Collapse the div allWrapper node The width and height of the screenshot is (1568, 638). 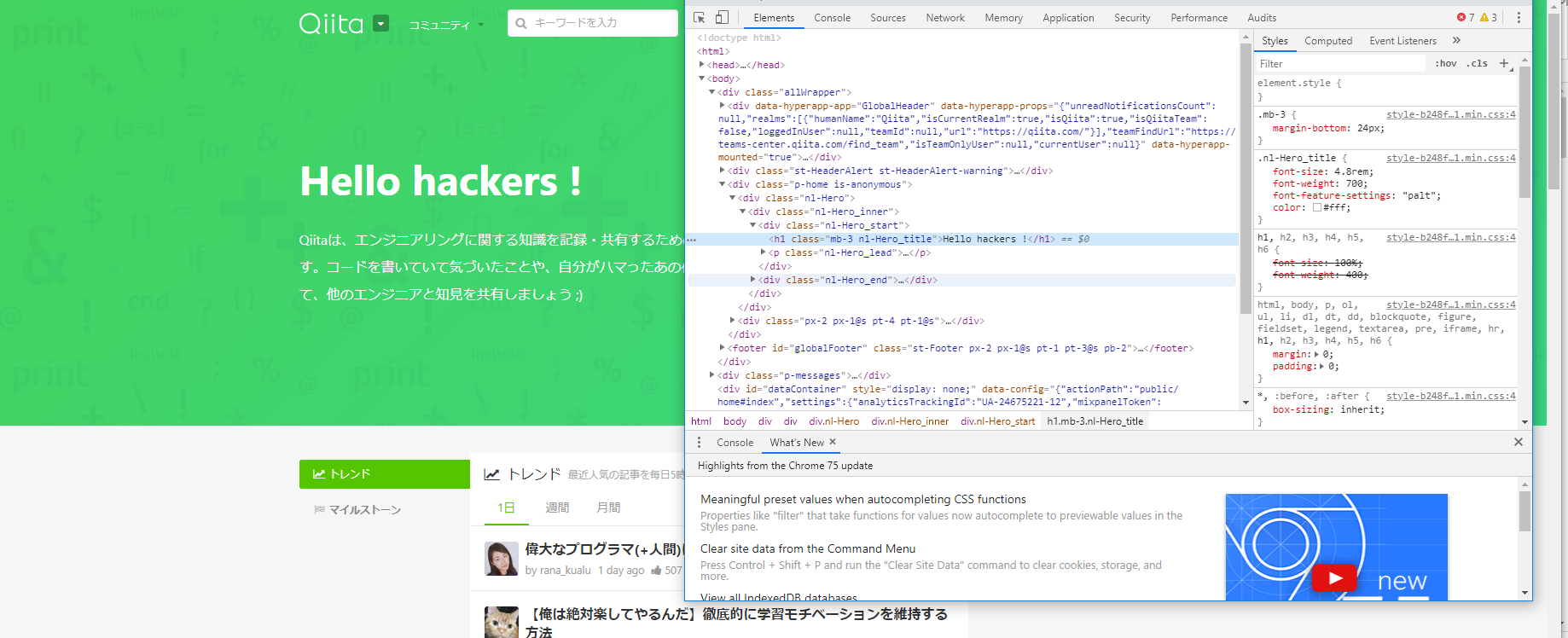[712, 92]
